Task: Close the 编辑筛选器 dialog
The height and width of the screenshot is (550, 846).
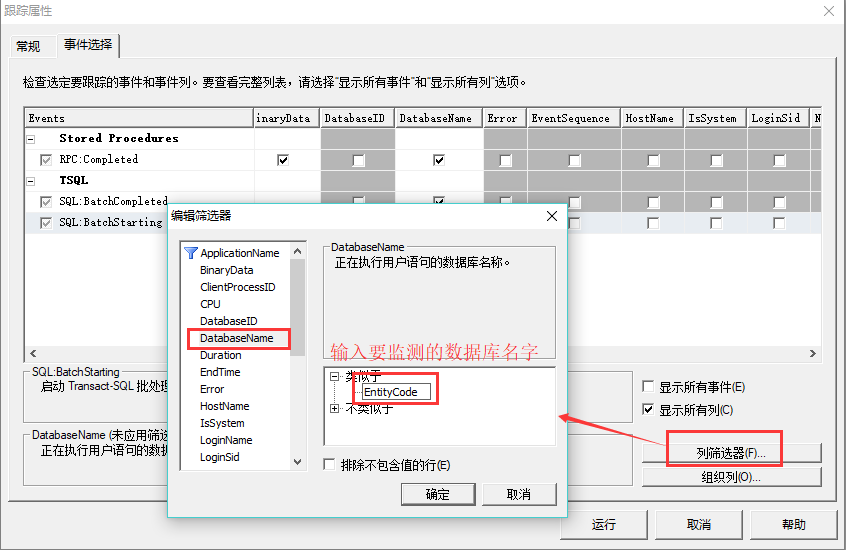Action: [x=551, y=216]
